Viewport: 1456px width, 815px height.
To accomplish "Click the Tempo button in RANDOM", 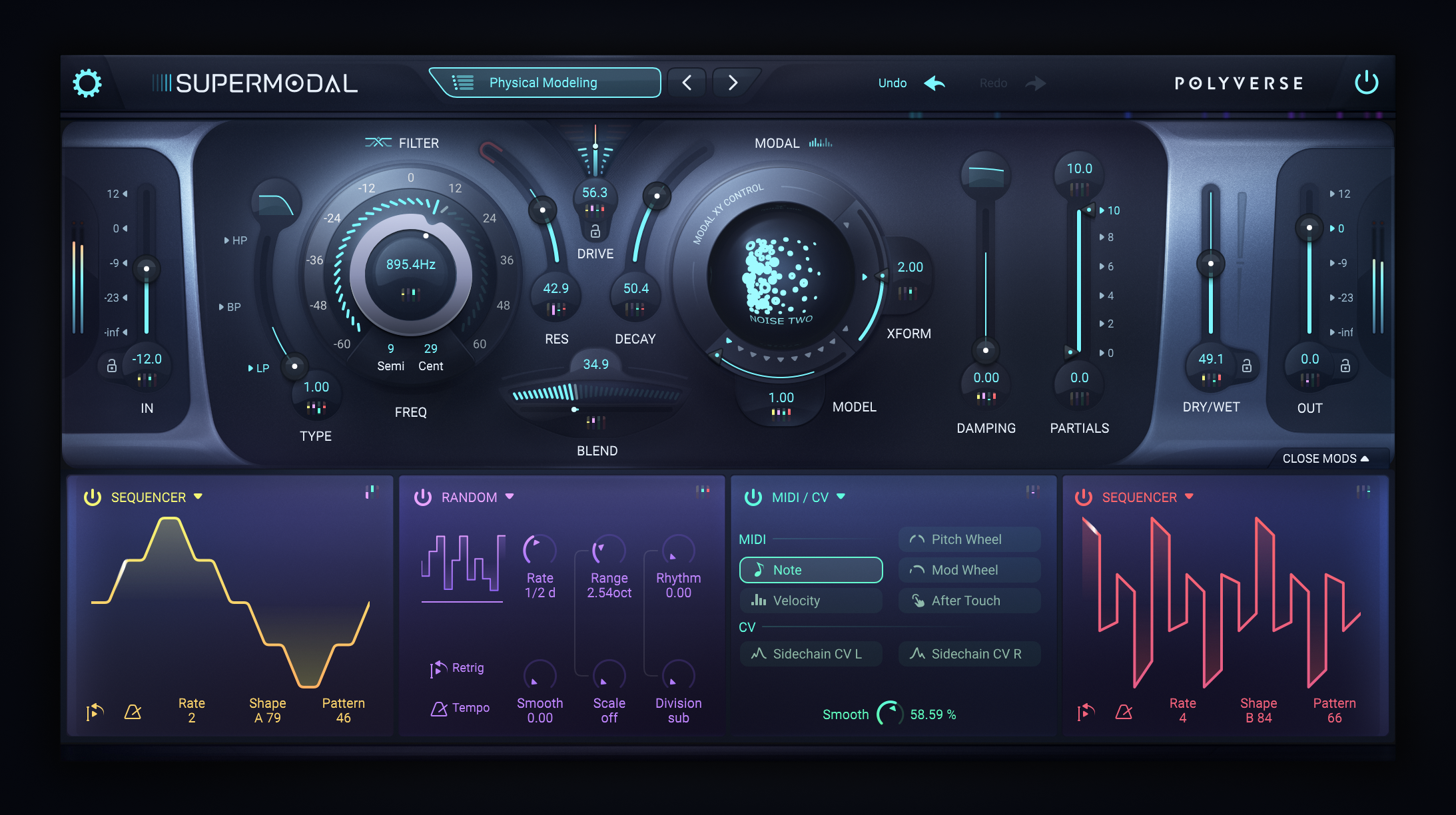I will coord(460,708).
